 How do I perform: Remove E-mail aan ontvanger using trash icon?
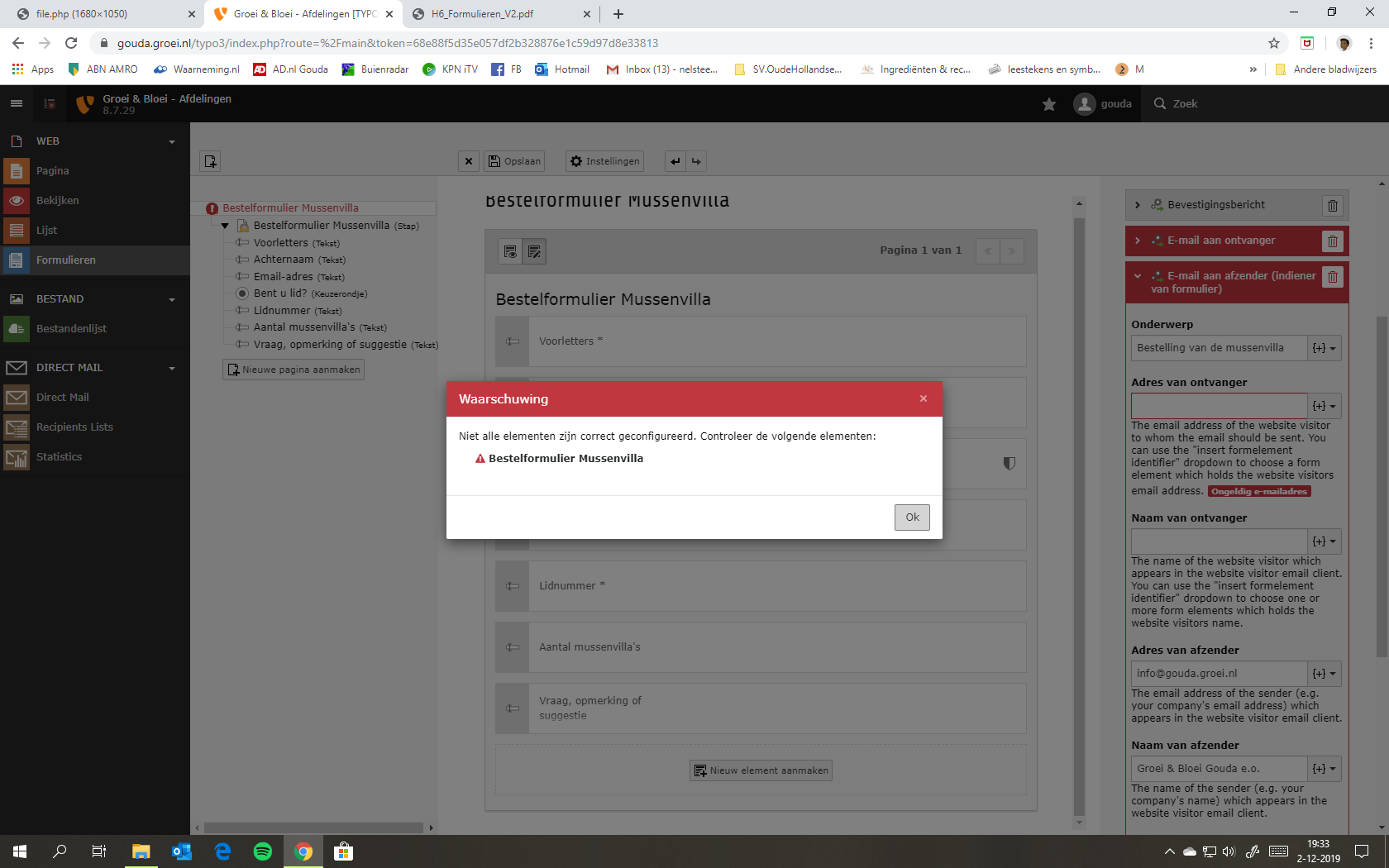click(1333, 241)
